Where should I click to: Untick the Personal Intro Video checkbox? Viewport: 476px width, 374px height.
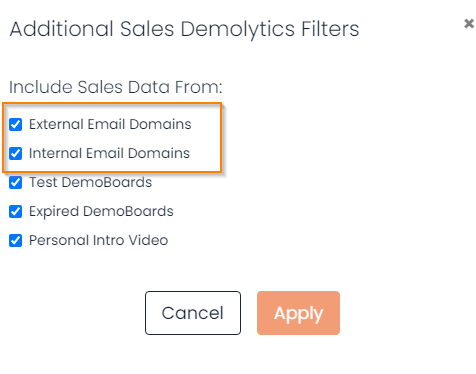click(x=15, y=240)
